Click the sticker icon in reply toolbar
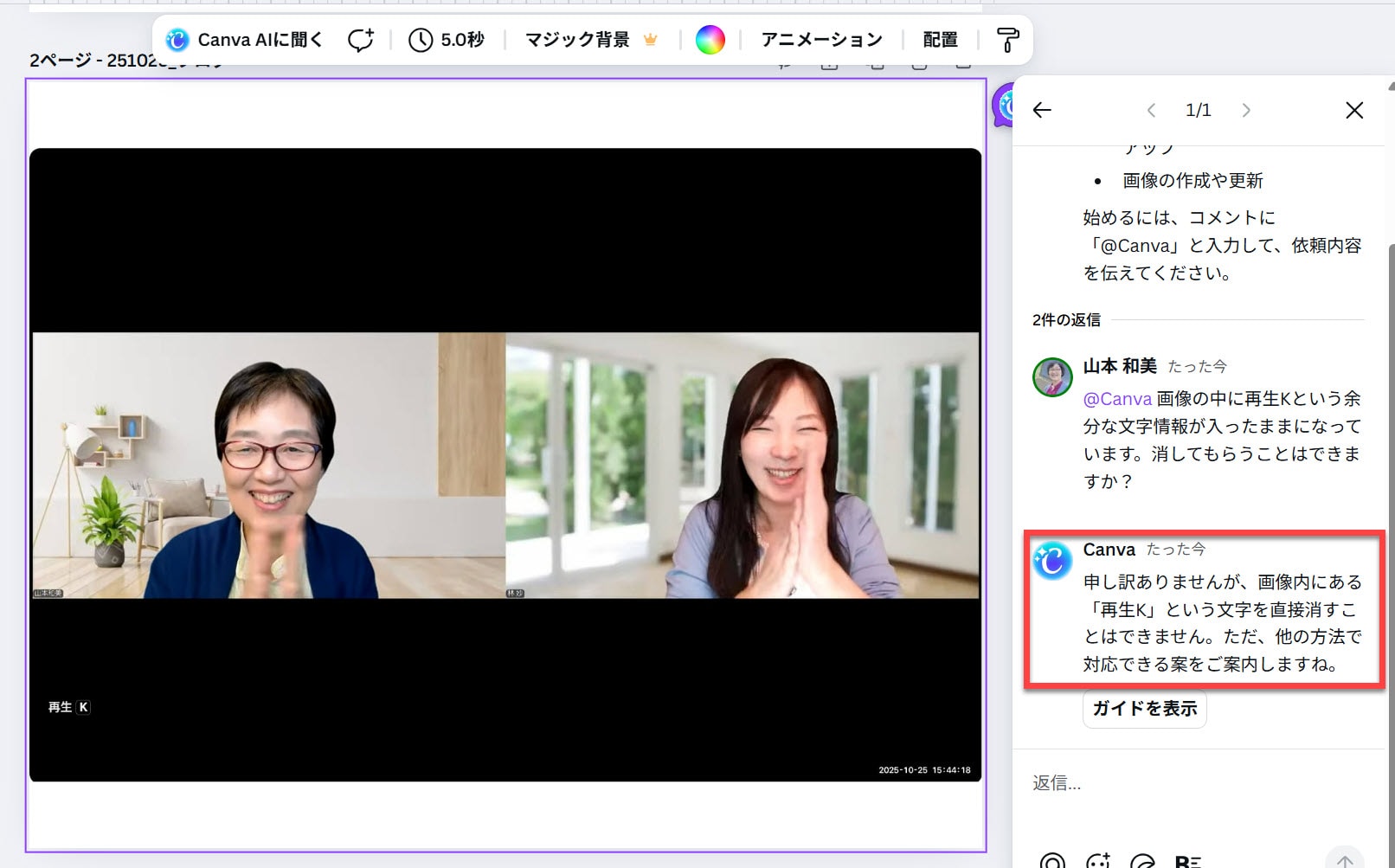This screenshot has width=1395, height=868. click(x=1143, y=861)
